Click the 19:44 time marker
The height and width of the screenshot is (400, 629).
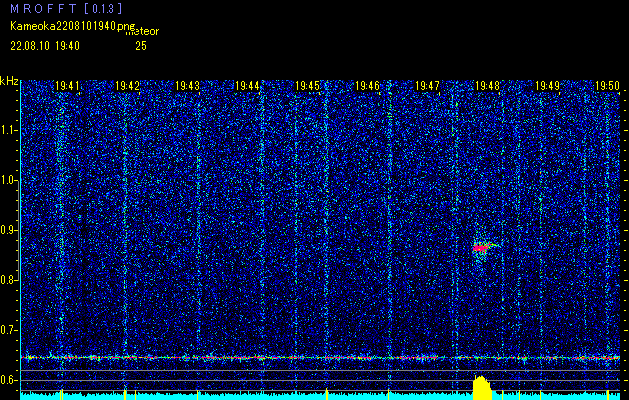[x=247, y=85]
